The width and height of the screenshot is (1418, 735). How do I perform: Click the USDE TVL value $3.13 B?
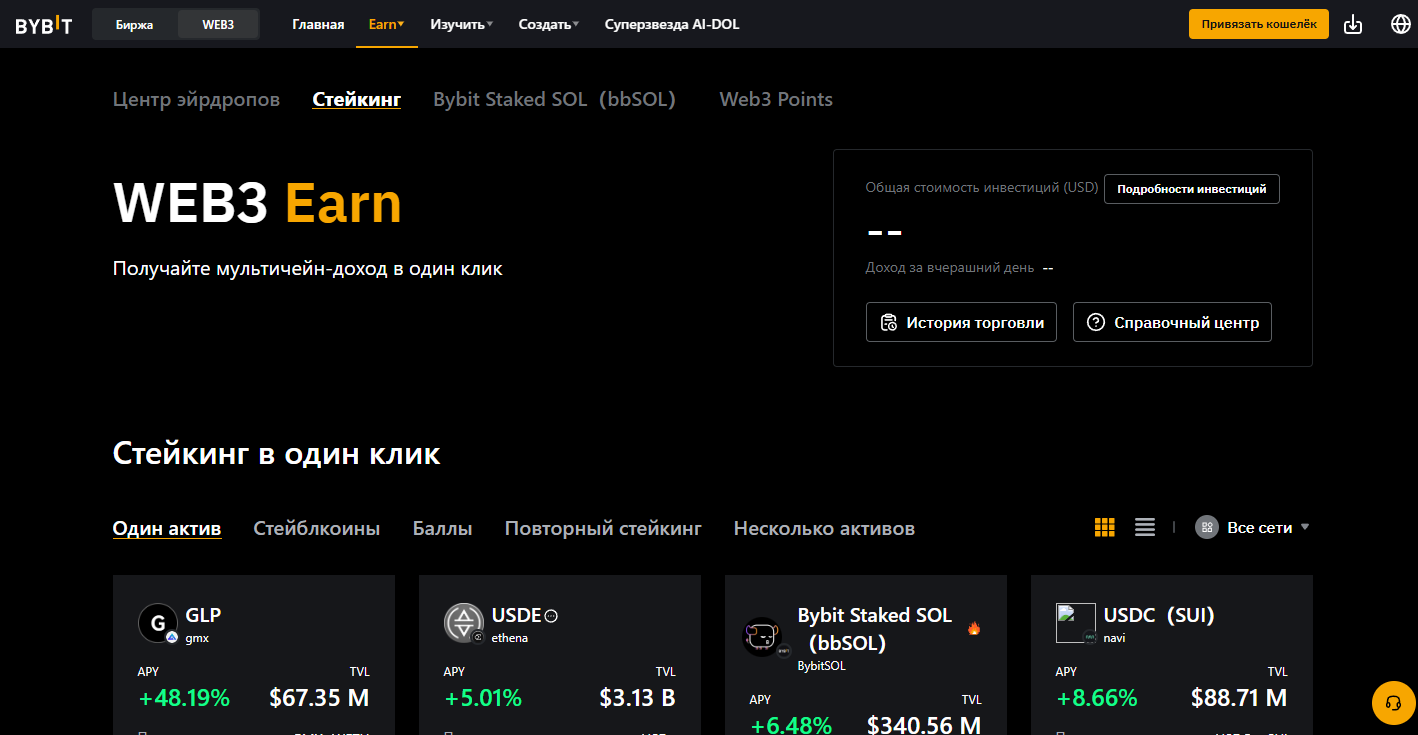[637, 698]
